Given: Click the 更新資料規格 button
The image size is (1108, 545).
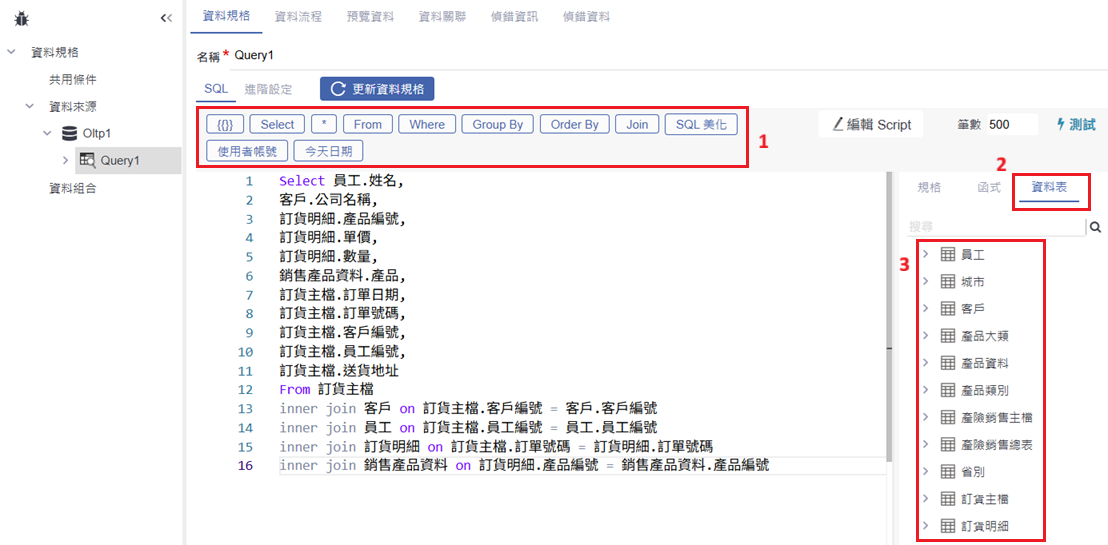Looking at the screenshot, I should [x=377, y=89].
